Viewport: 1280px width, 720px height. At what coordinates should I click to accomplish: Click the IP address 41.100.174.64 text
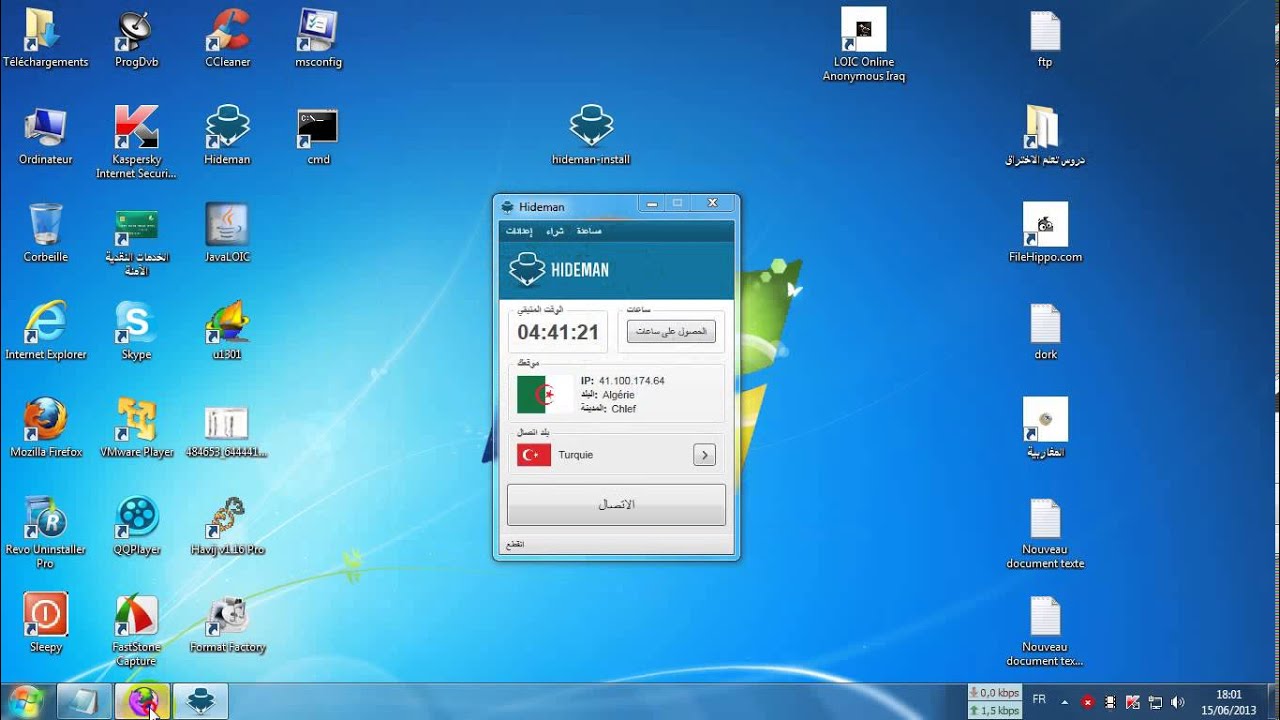tap(632, 381)
